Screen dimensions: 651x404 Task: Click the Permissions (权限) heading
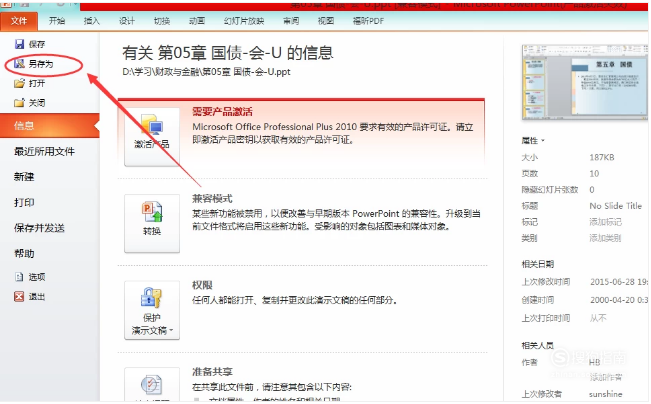[x=202, y=285]
